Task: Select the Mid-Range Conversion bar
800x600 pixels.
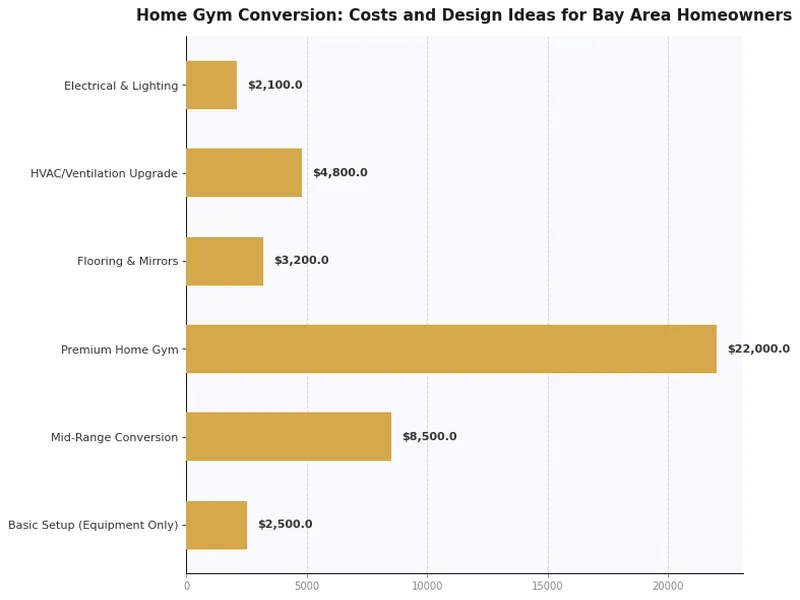Action: 289,436
